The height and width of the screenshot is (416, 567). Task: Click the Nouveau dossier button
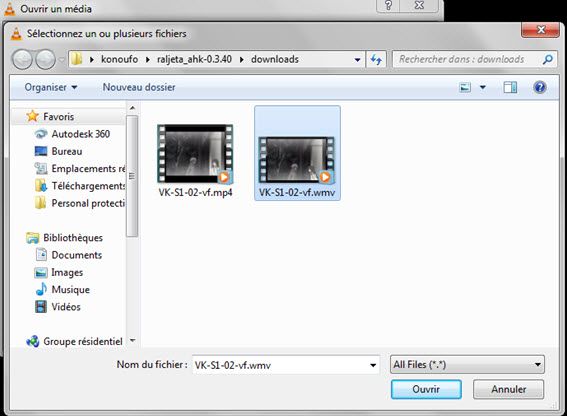pos(139,87)
